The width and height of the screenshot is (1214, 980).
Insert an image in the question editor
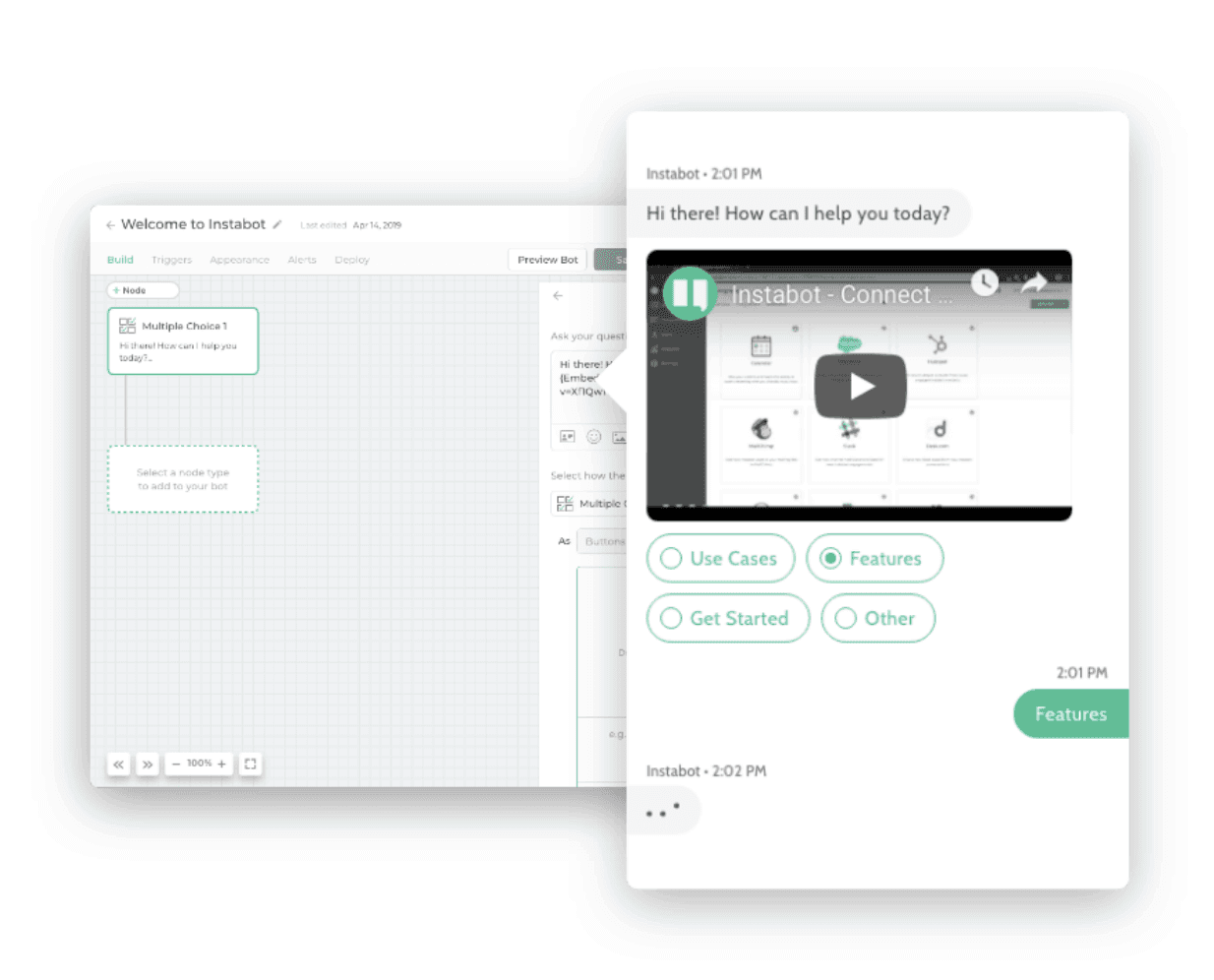(x=619, y=436)
